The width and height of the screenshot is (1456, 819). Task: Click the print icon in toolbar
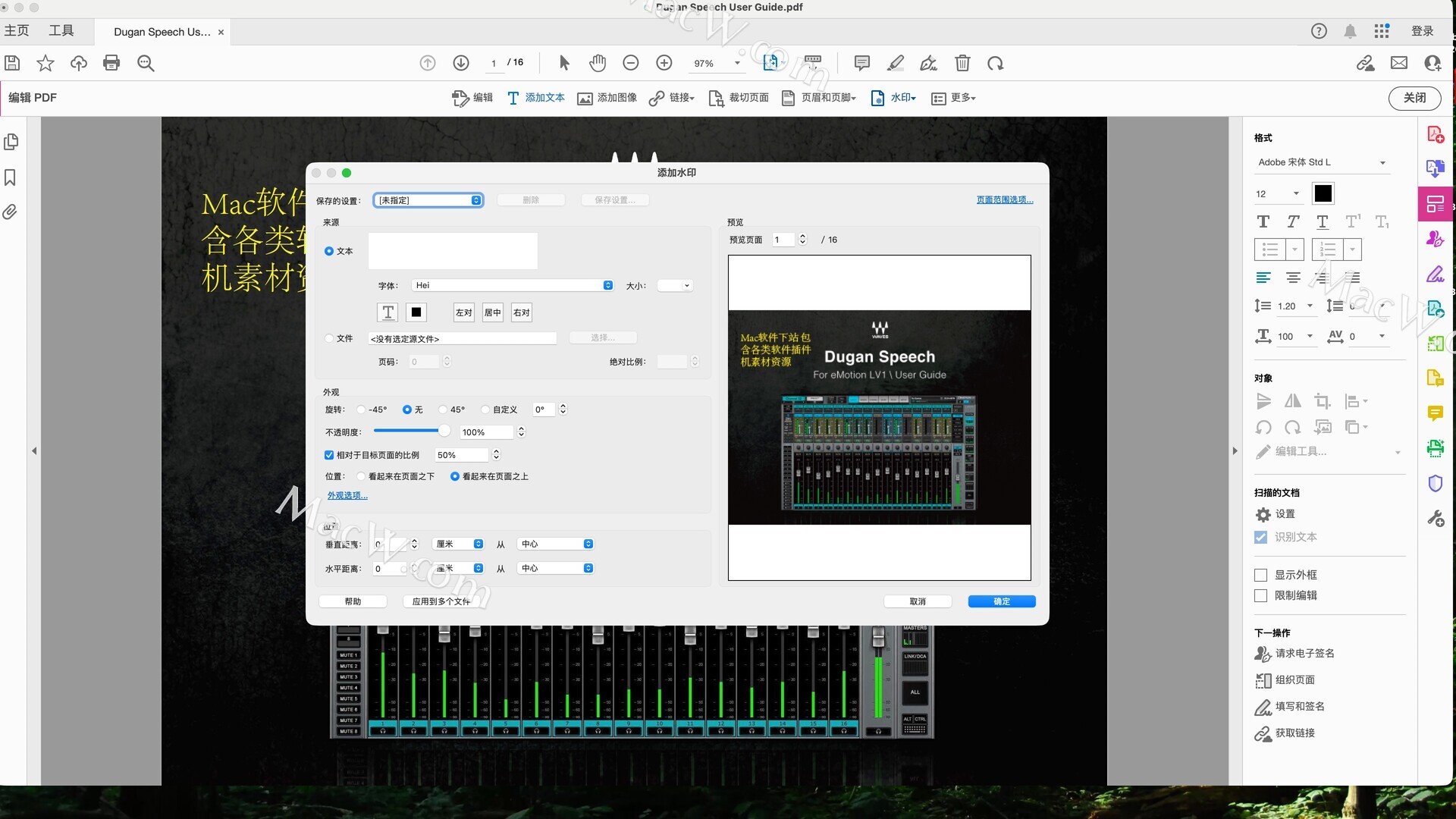[111, 63]
